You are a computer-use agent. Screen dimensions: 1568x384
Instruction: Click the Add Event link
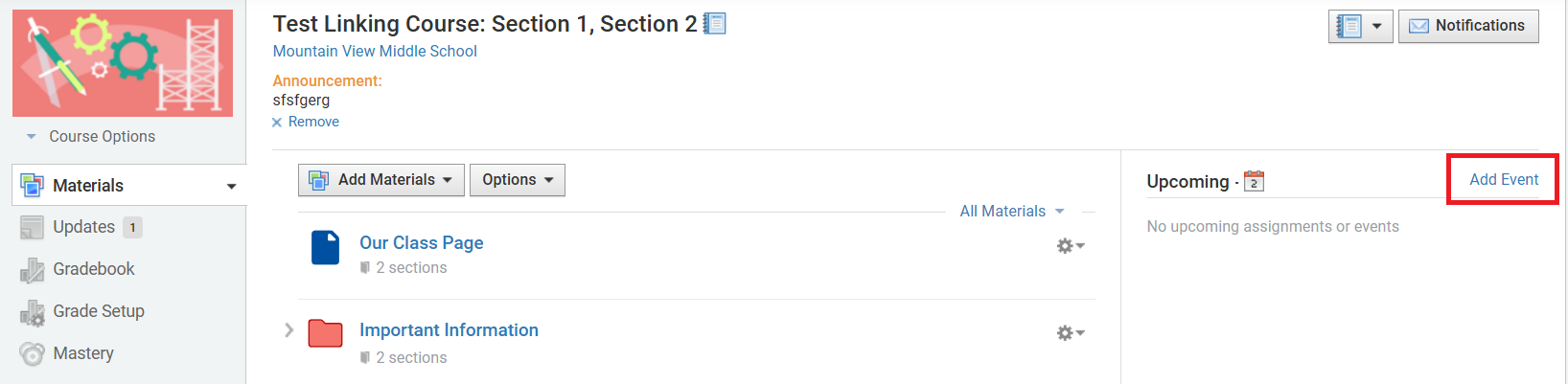point(1503,180)
